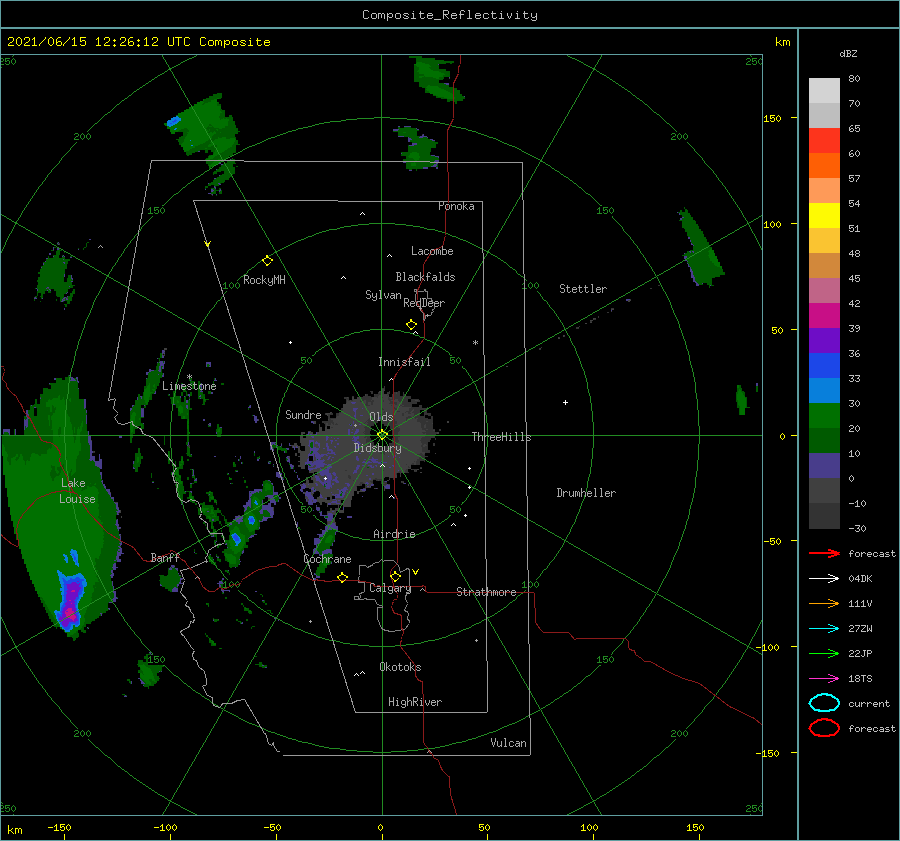The width and height of the screenshot is (900, 841).
Task: Click the Blackfalds label
Action: [425, 277]
